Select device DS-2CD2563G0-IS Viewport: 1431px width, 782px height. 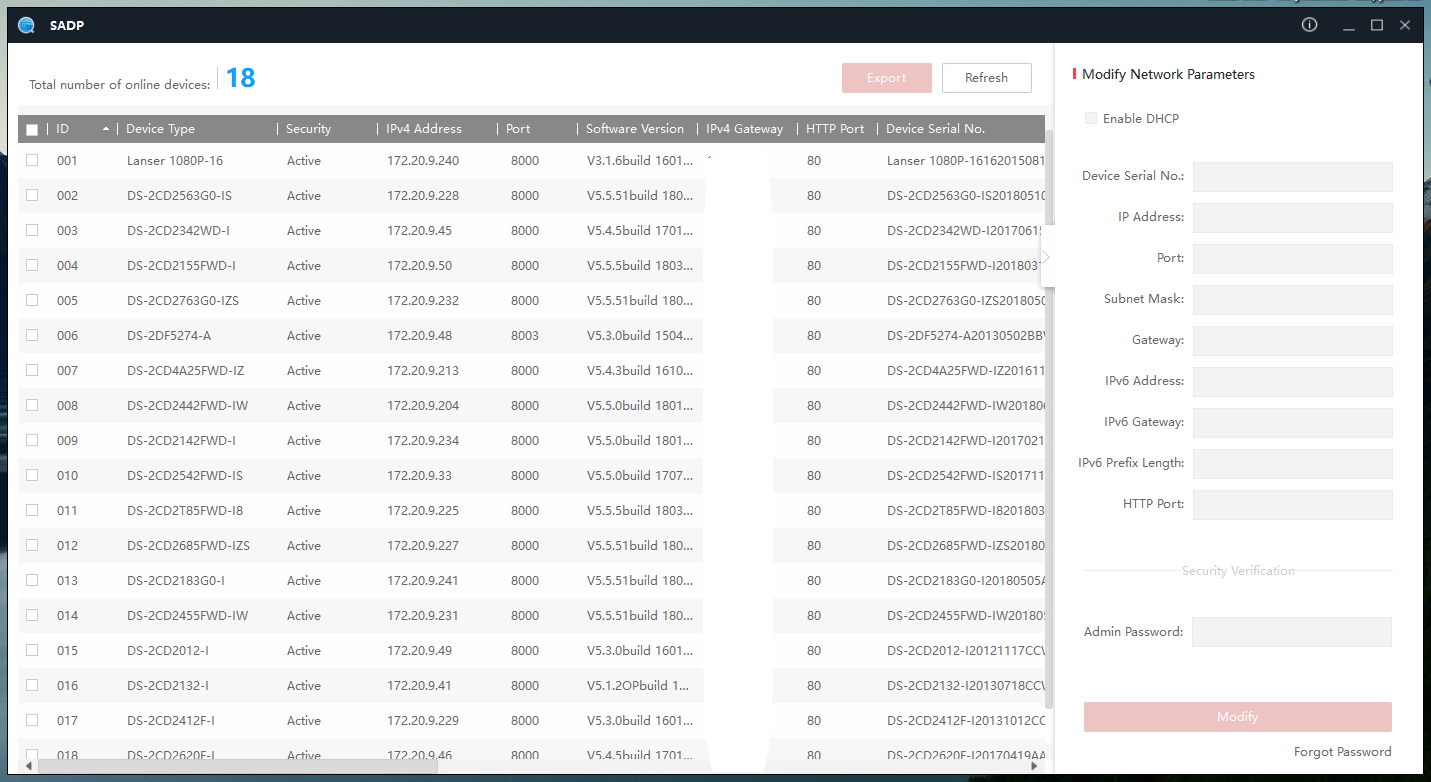tap(179, 196)
